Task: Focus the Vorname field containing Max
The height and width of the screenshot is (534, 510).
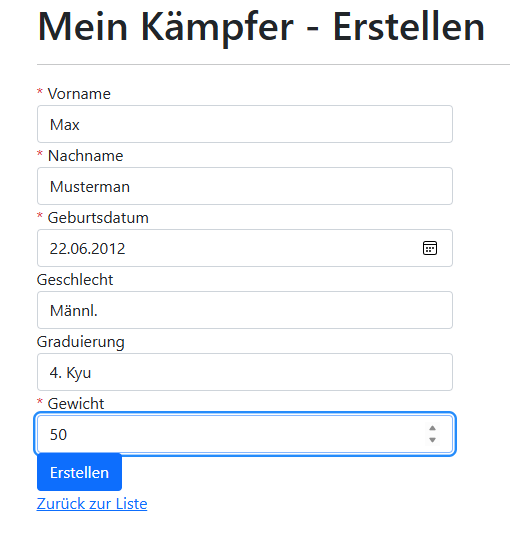Action: pyautogui.click(x=245, y=124)
